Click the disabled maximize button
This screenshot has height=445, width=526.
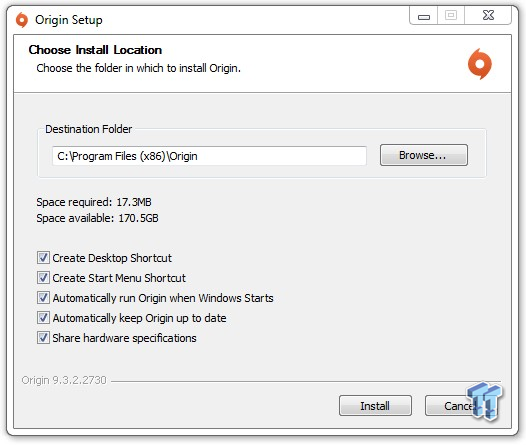tap(451, 16)
